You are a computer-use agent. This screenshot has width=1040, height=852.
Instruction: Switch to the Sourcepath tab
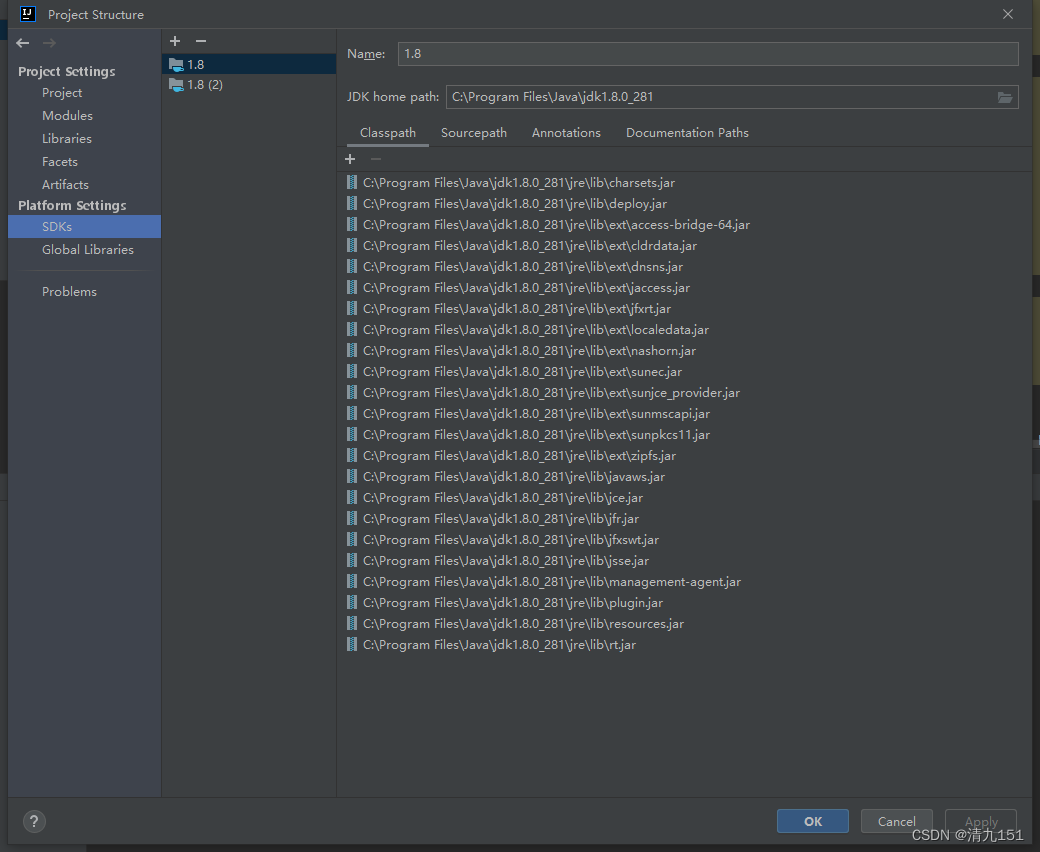click(473, 132)
